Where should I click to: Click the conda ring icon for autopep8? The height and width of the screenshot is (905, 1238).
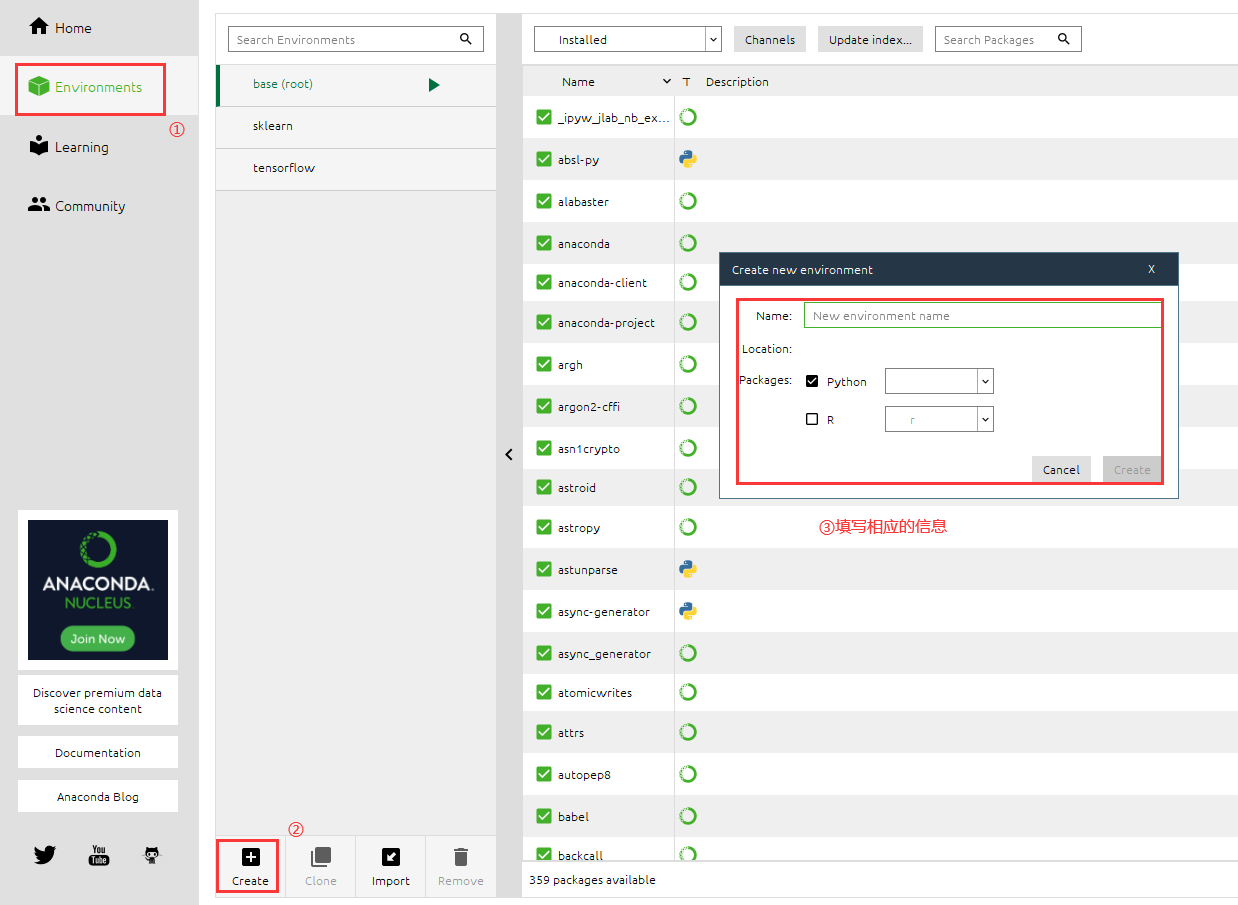click(x=688, y=774)
